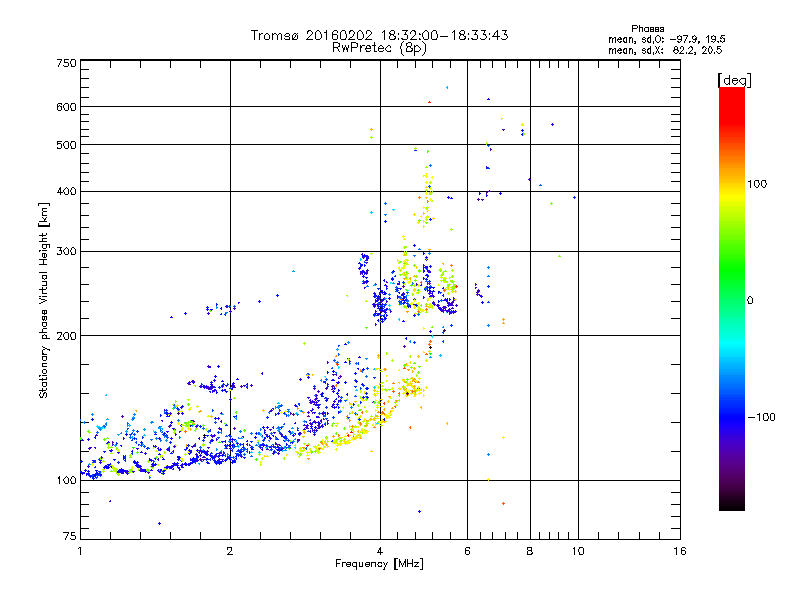The image size is (800, 600).
Task: Click the x-axis tick label '4'
Action: [x=380, y=551]
